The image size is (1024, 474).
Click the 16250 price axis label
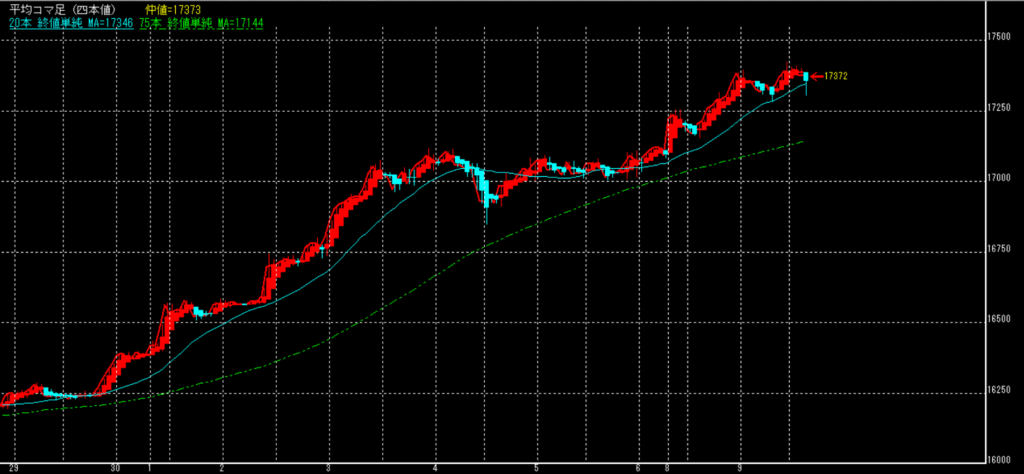tap(1002, 390)
